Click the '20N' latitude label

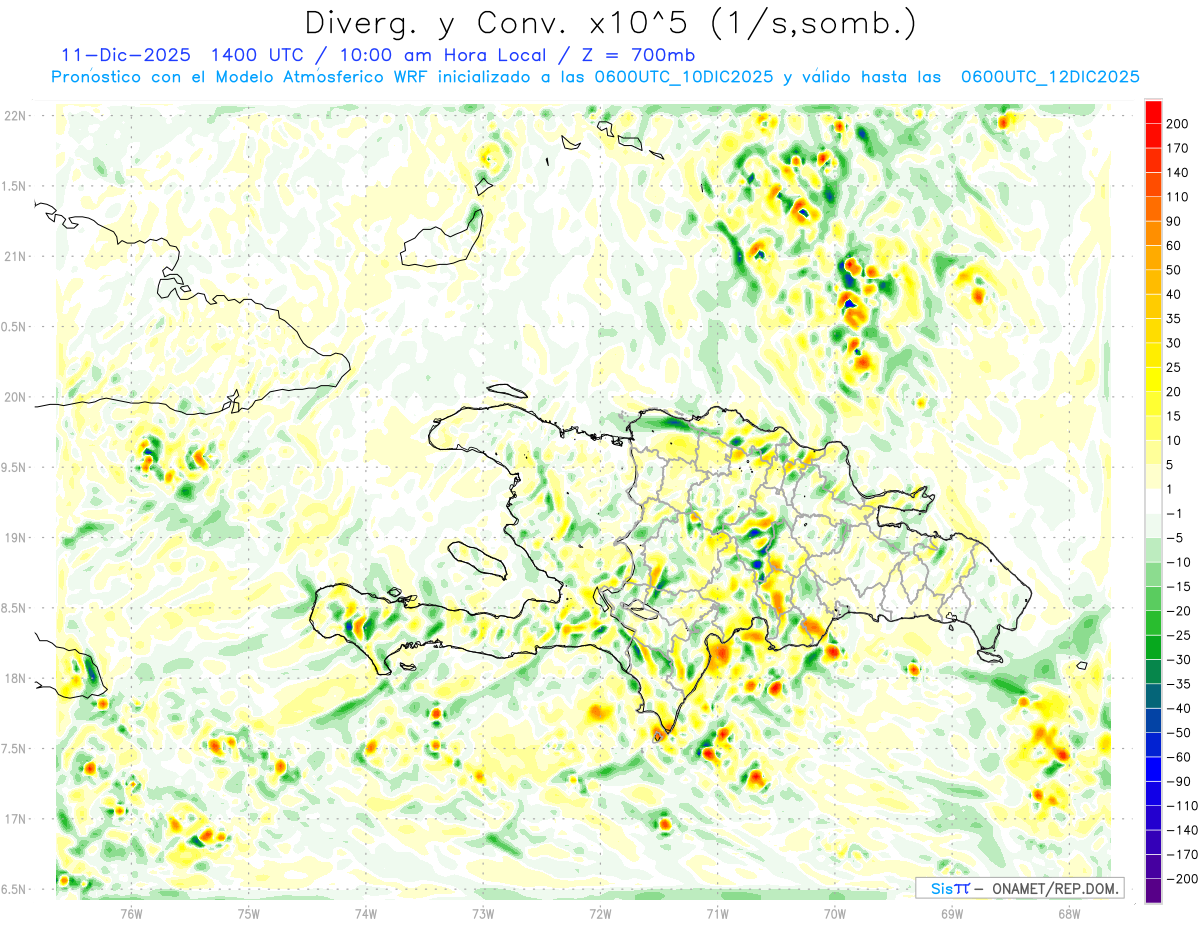point(14,397)
